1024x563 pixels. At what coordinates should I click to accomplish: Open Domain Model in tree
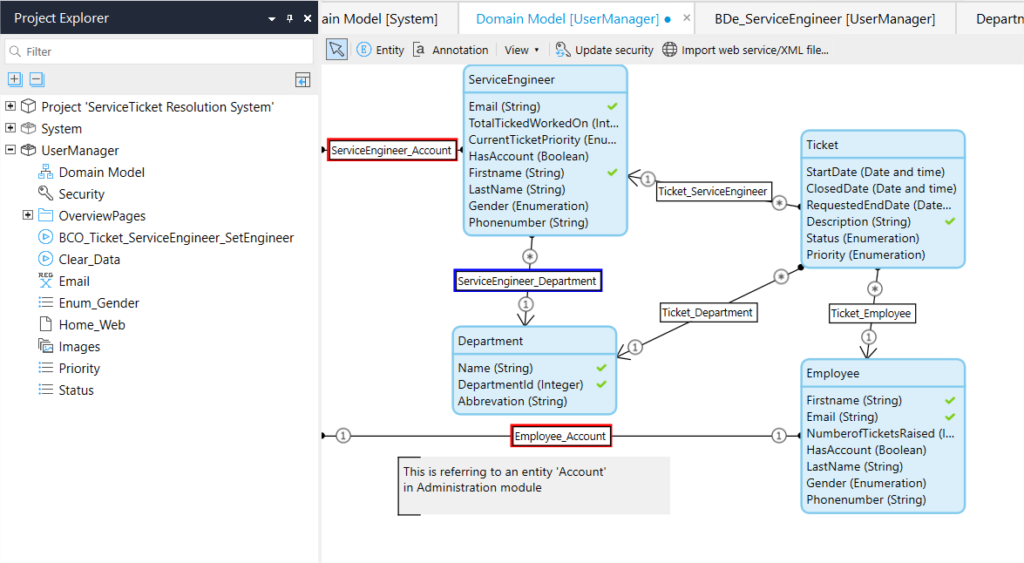pos(101,172)
